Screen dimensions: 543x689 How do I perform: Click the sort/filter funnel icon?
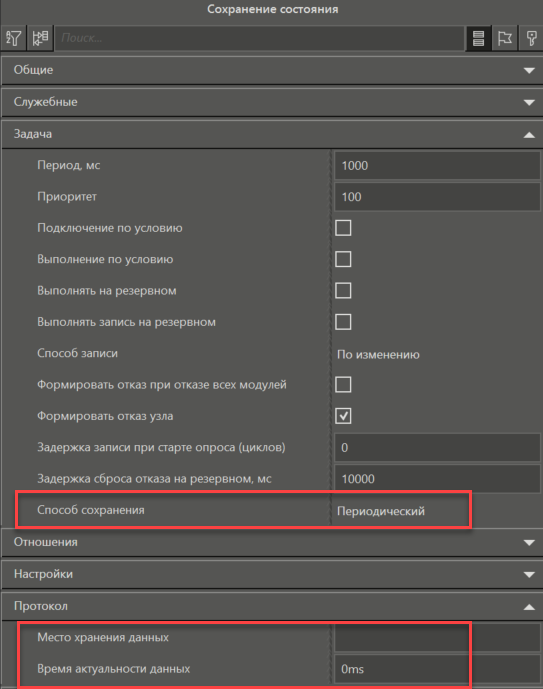(x=14, y=38)
